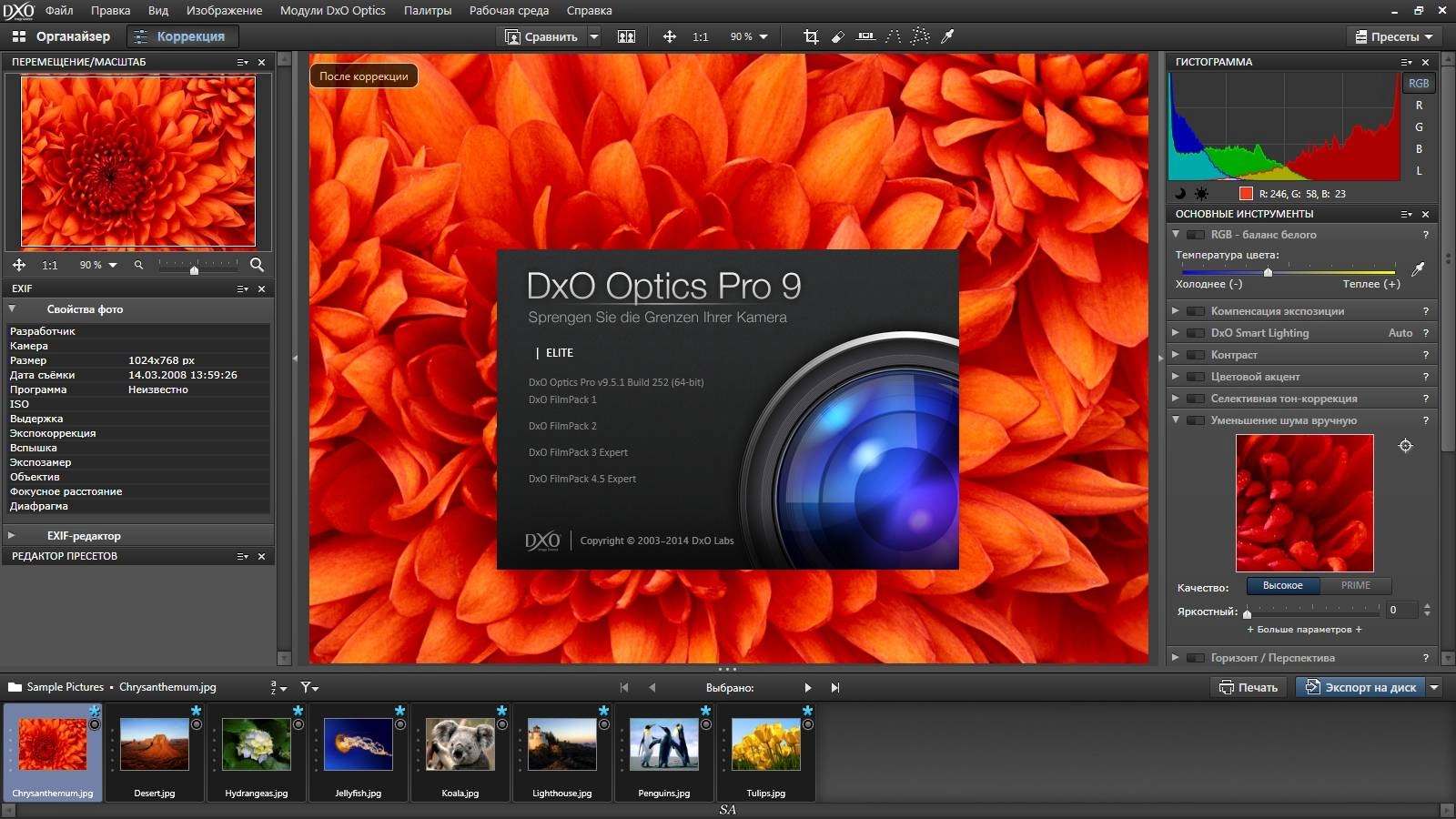This screenshot has height=819, width=1456.
Task: Select the crop tool in the toolbar
Action: 811,36
